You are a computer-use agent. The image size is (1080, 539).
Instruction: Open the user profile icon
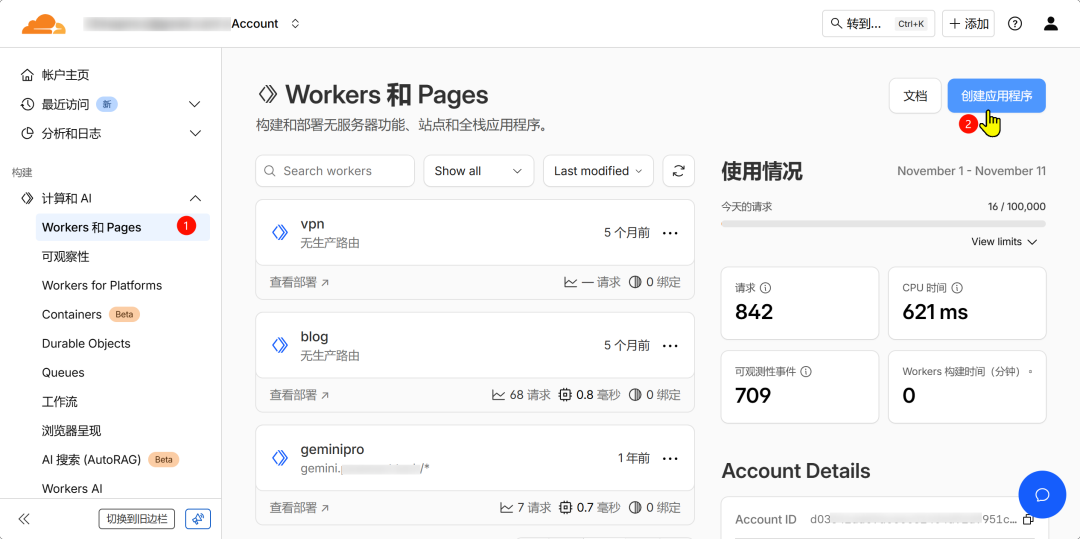point(1050,24)
